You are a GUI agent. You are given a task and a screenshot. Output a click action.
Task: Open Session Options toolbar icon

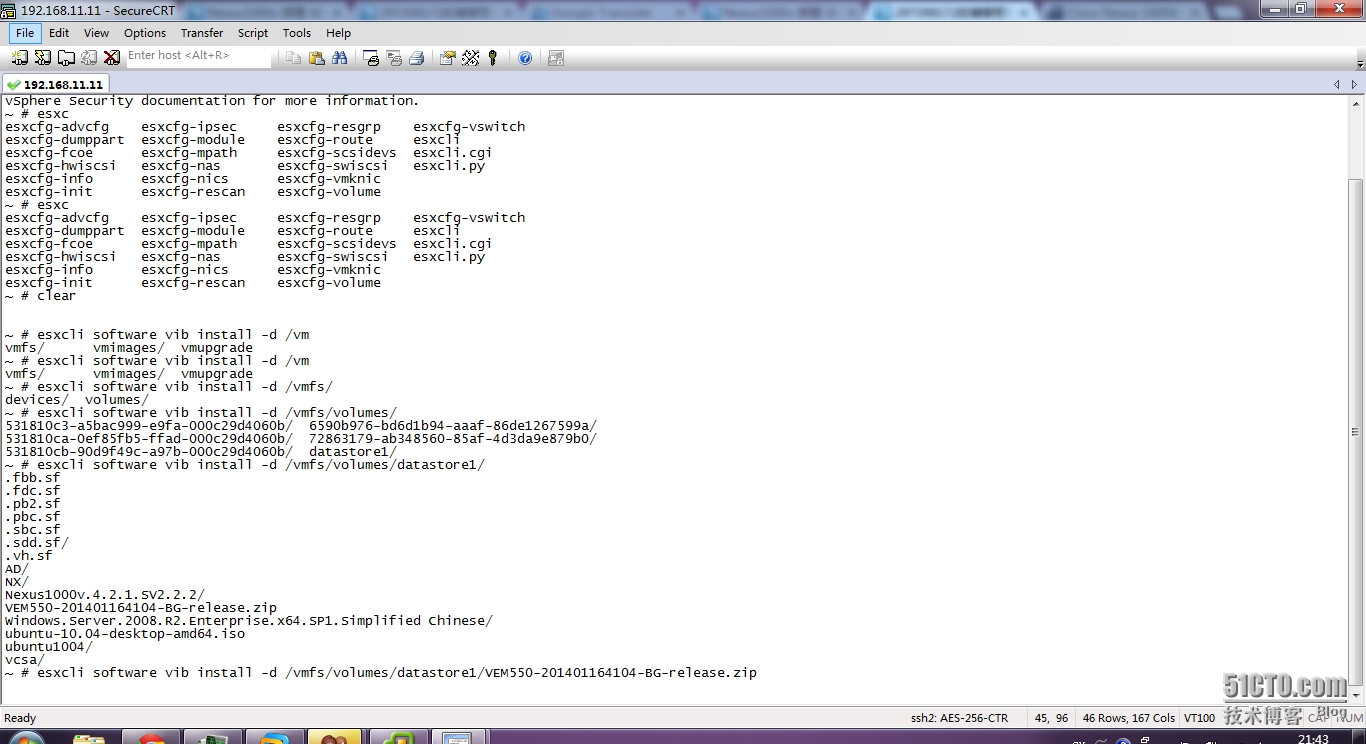(447, 58)
